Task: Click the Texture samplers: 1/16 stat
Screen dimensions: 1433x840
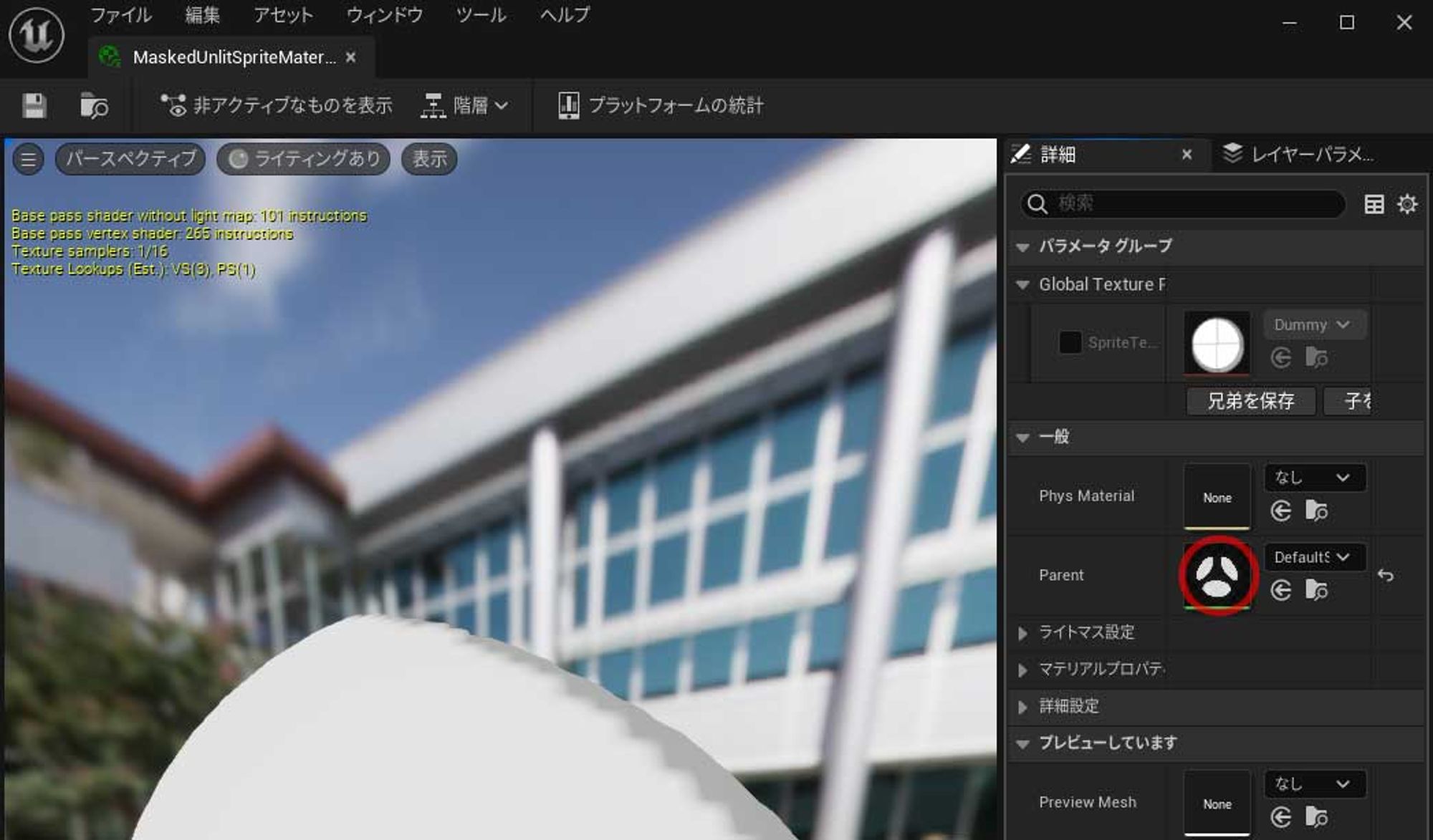Action: point(90,251)
